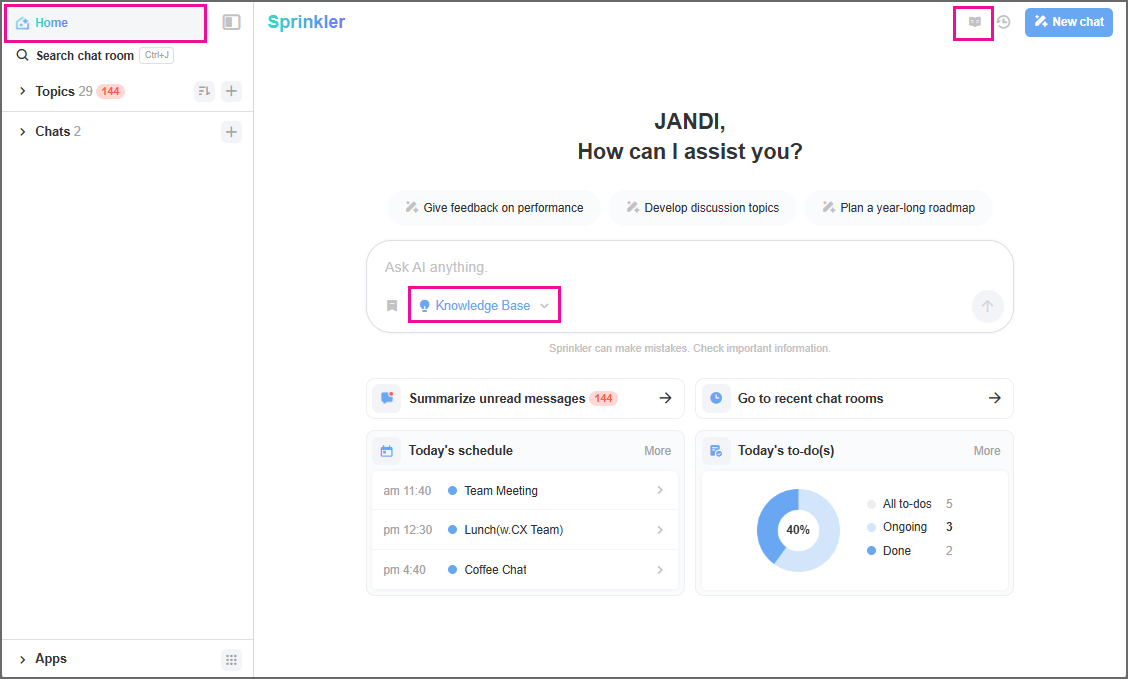Click chevron beside Coffee Chat
This screenshot has width=1128, height=679.
click(660, 570)
